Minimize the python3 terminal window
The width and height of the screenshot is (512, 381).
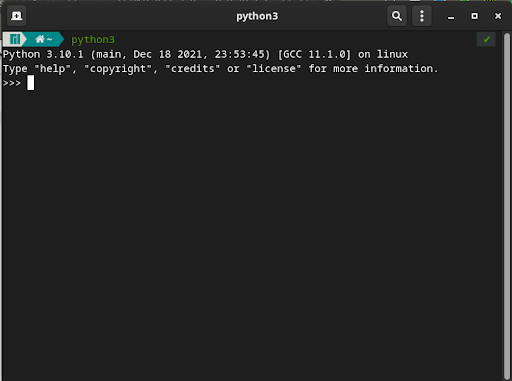[451, 16]
